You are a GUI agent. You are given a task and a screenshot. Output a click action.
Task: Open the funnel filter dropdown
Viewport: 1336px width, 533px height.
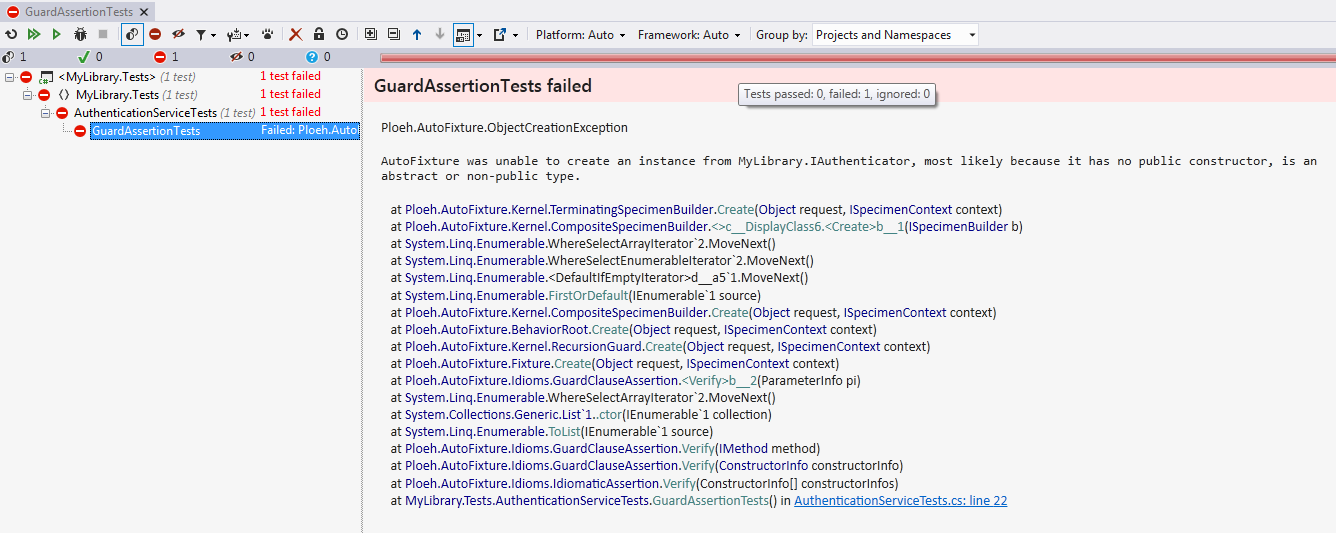[x=205, y=34]
